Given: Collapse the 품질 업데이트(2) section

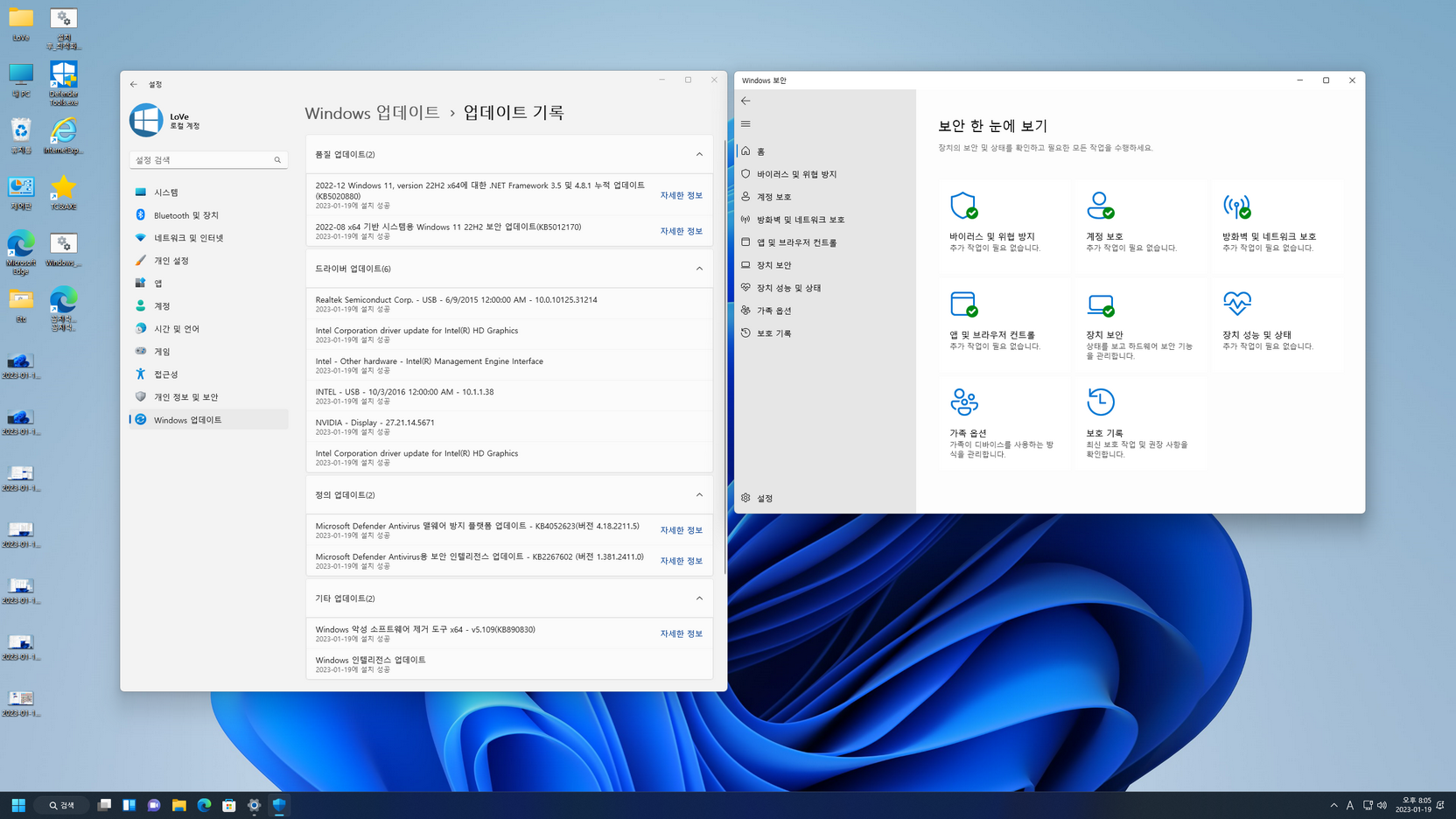Looking at the screenshot, I should tap(699, 155).
